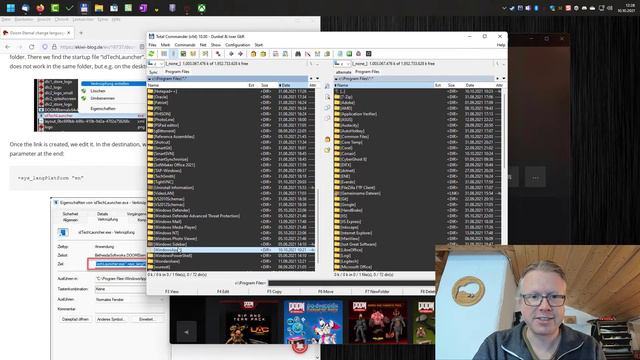Open the Help menu in Total Commander
The height and width of the screenshot is (360, 640).
[x=501, y=45]
